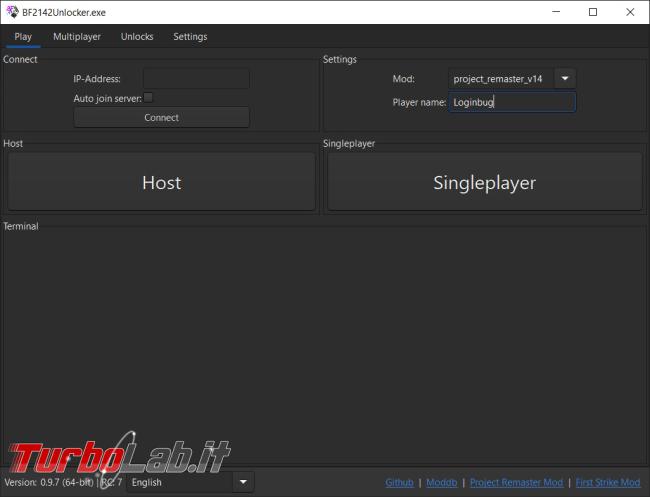The width and height of the screenshot is (650, 497).
Task: Click the BF2142Unlocker app icon in title bar
Action: 12,12
